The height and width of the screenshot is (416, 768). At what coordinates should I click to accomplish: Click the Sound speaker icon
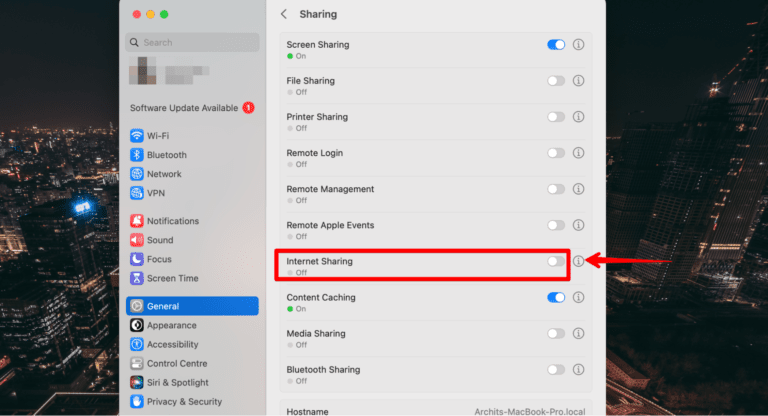[137, 240]
